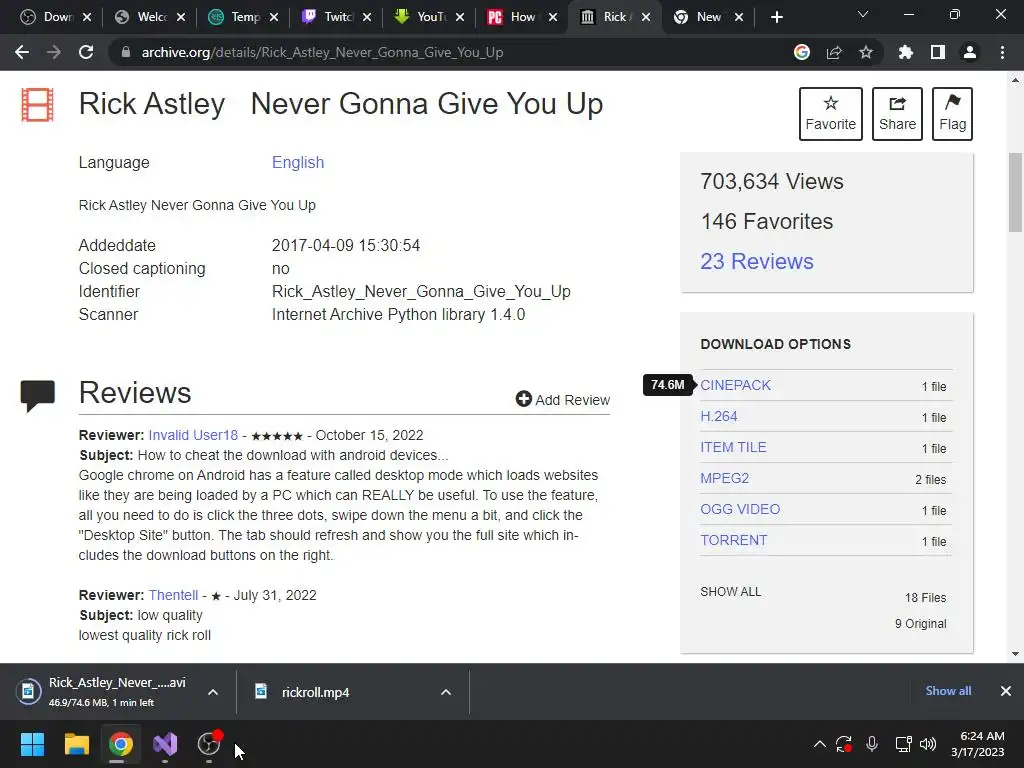Click the Chrome taskbar icon
The image size is (1024, 768).
click(x=121, y=744)
